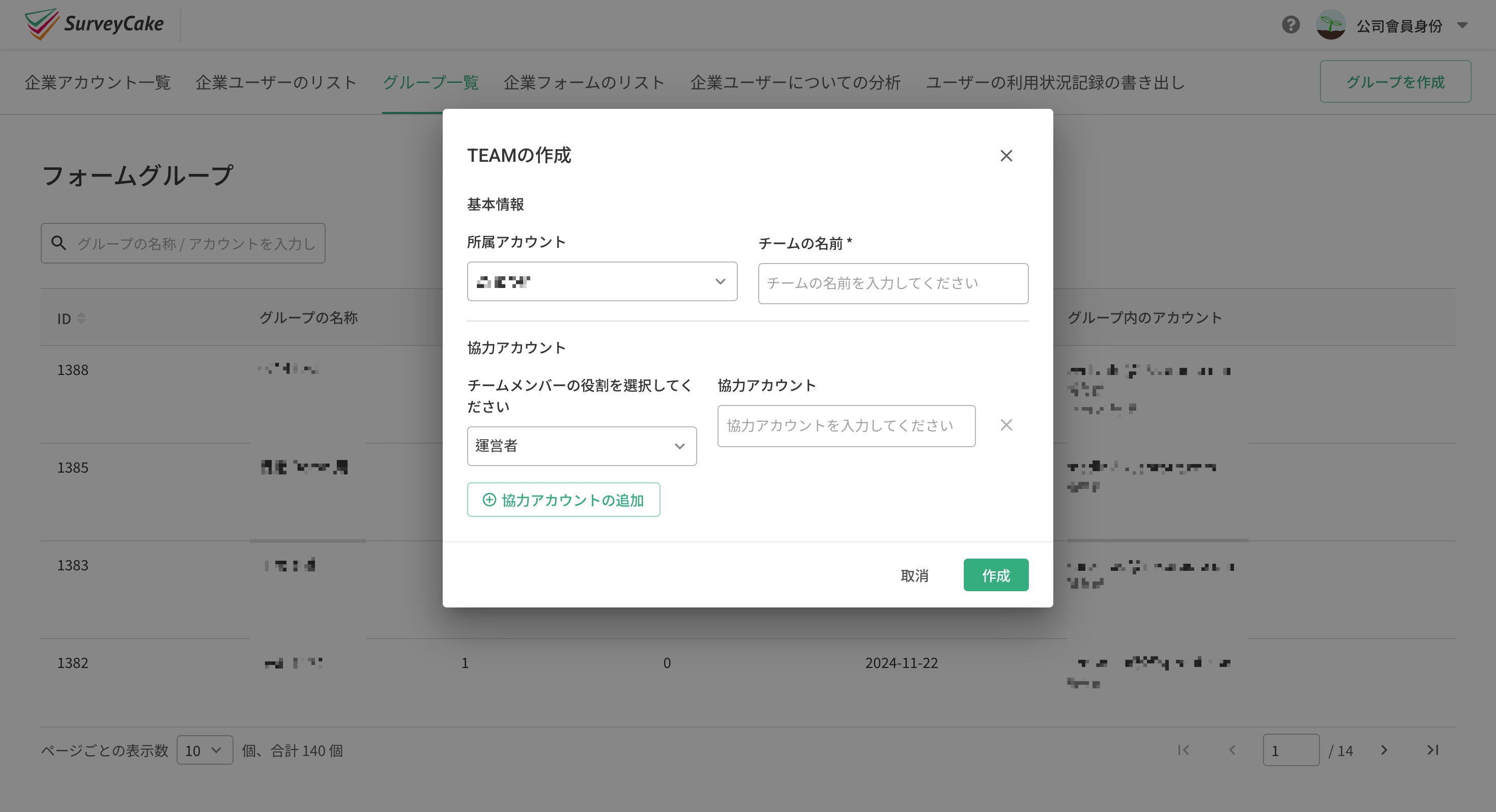Click the green 作成 button

click(995, 575)
